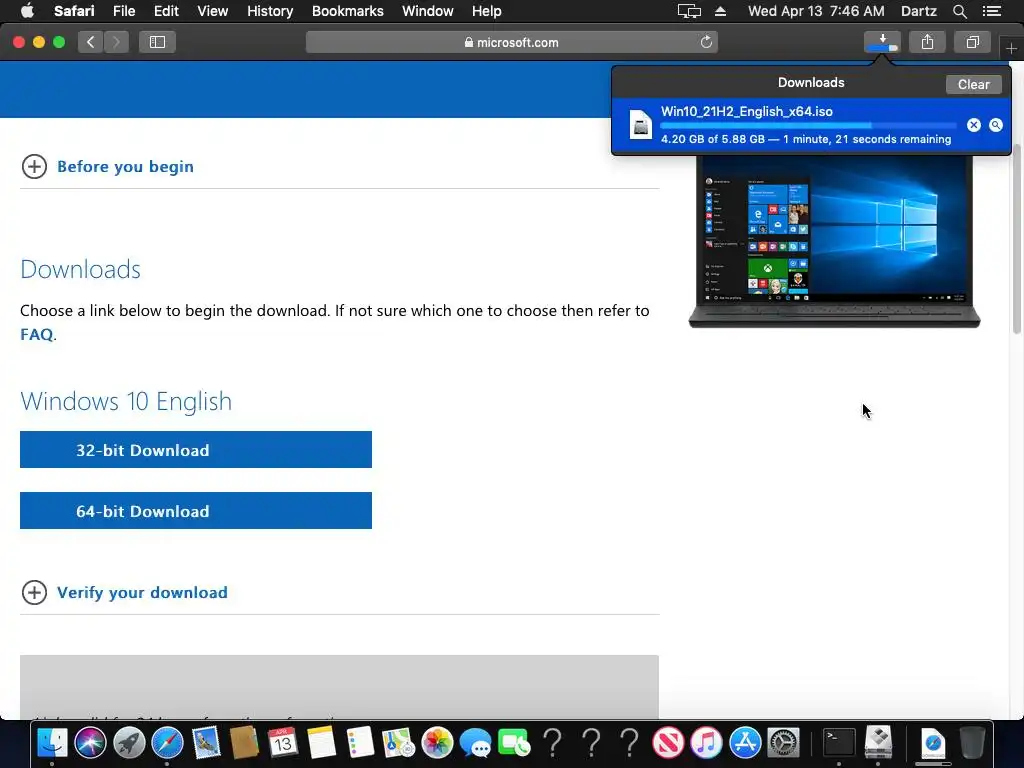Screen dimensions: 1024x768
Task: Open Spotlight search in menu bar
Action: tap(959, 11)
